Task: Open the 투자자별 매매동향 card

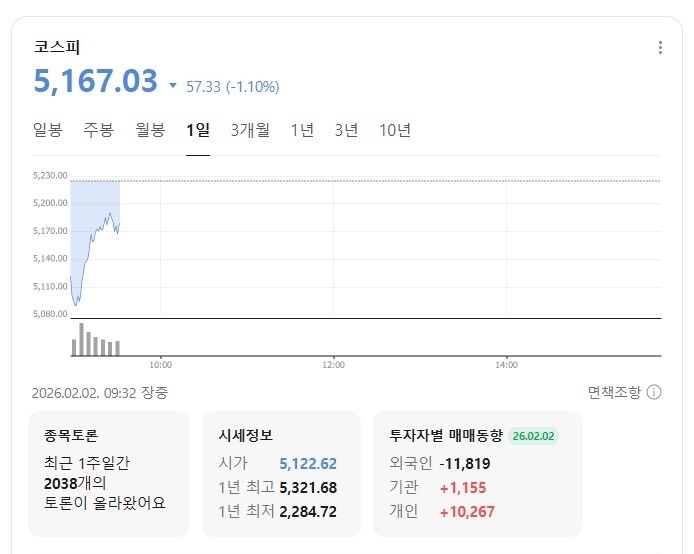Action: (477, 473)
